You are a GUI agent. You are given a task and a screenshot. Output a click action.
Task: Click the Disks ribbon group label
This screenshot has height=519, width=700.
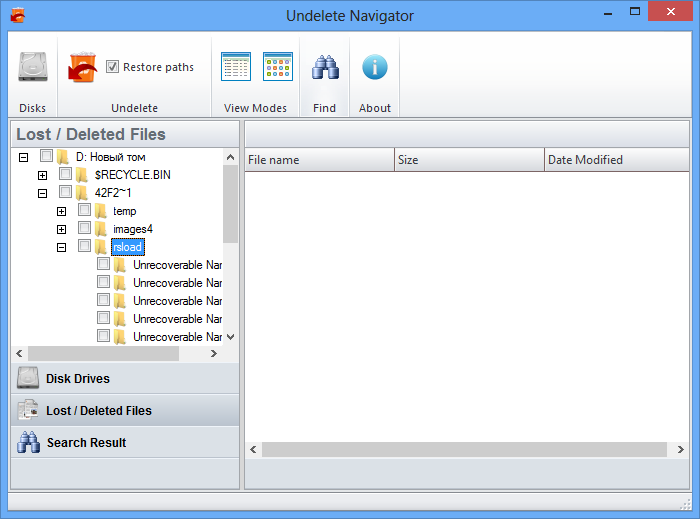coord(33,108)
